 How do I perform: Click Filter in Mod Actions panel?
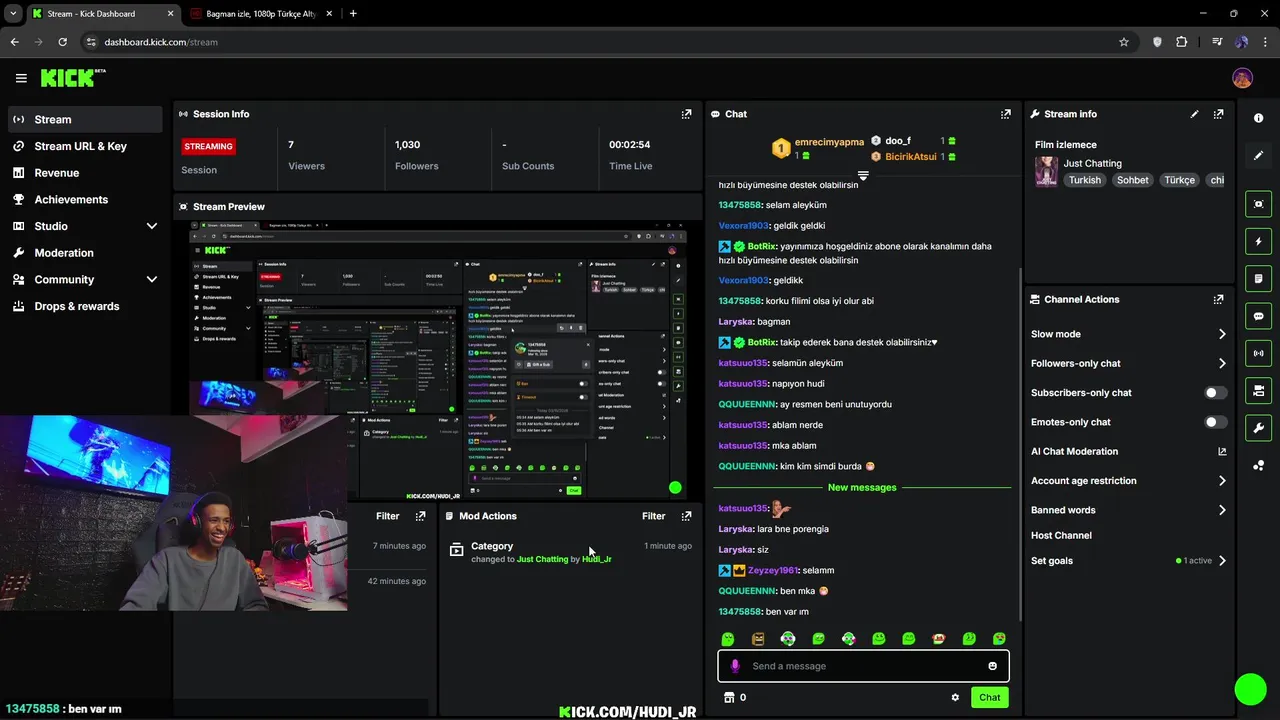[x=653, y=516]
